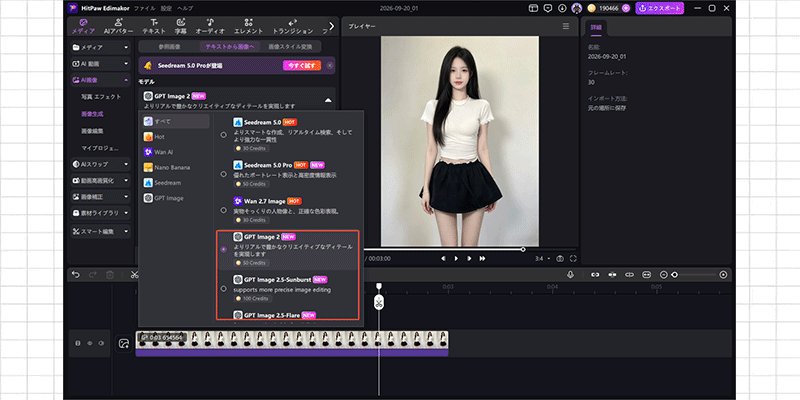Expand the AI 動画 sidebar section
800x400 pixels.
point(101,64)
